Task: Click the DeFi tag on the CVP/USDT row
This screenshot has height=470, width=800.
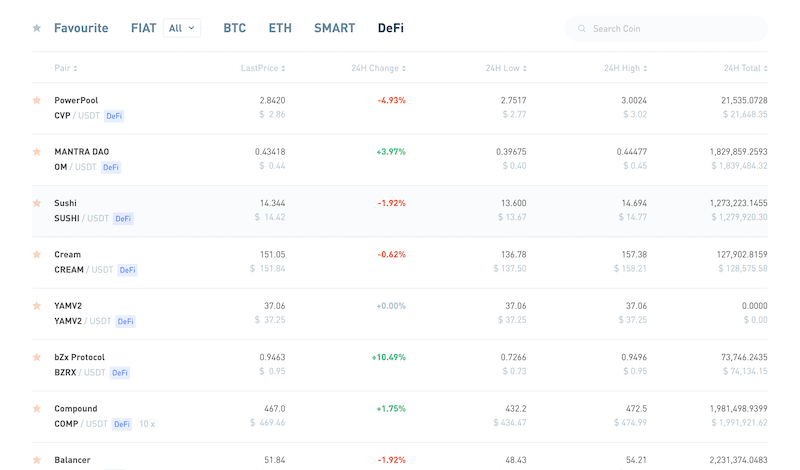Action: click(114, 116)
